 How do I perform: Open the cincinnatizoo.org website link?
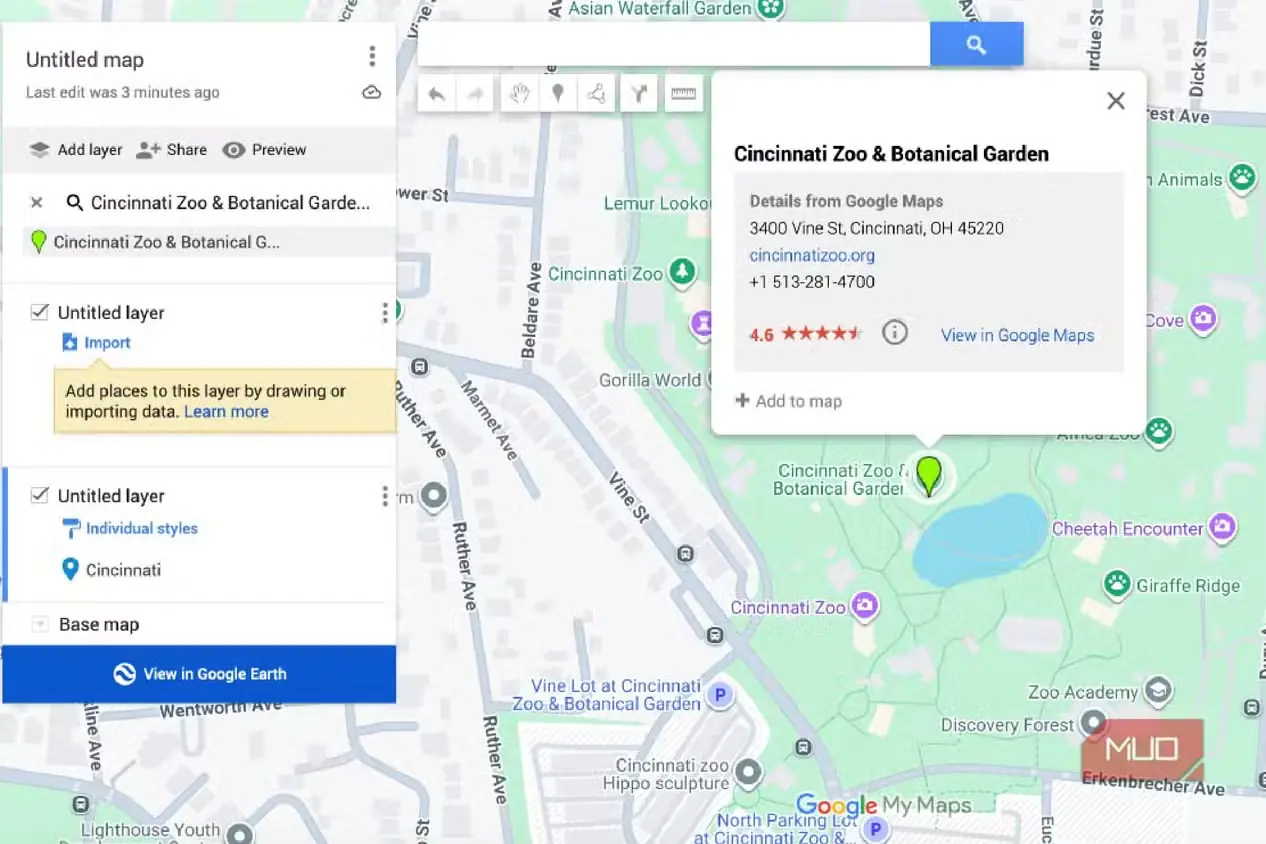812,255
